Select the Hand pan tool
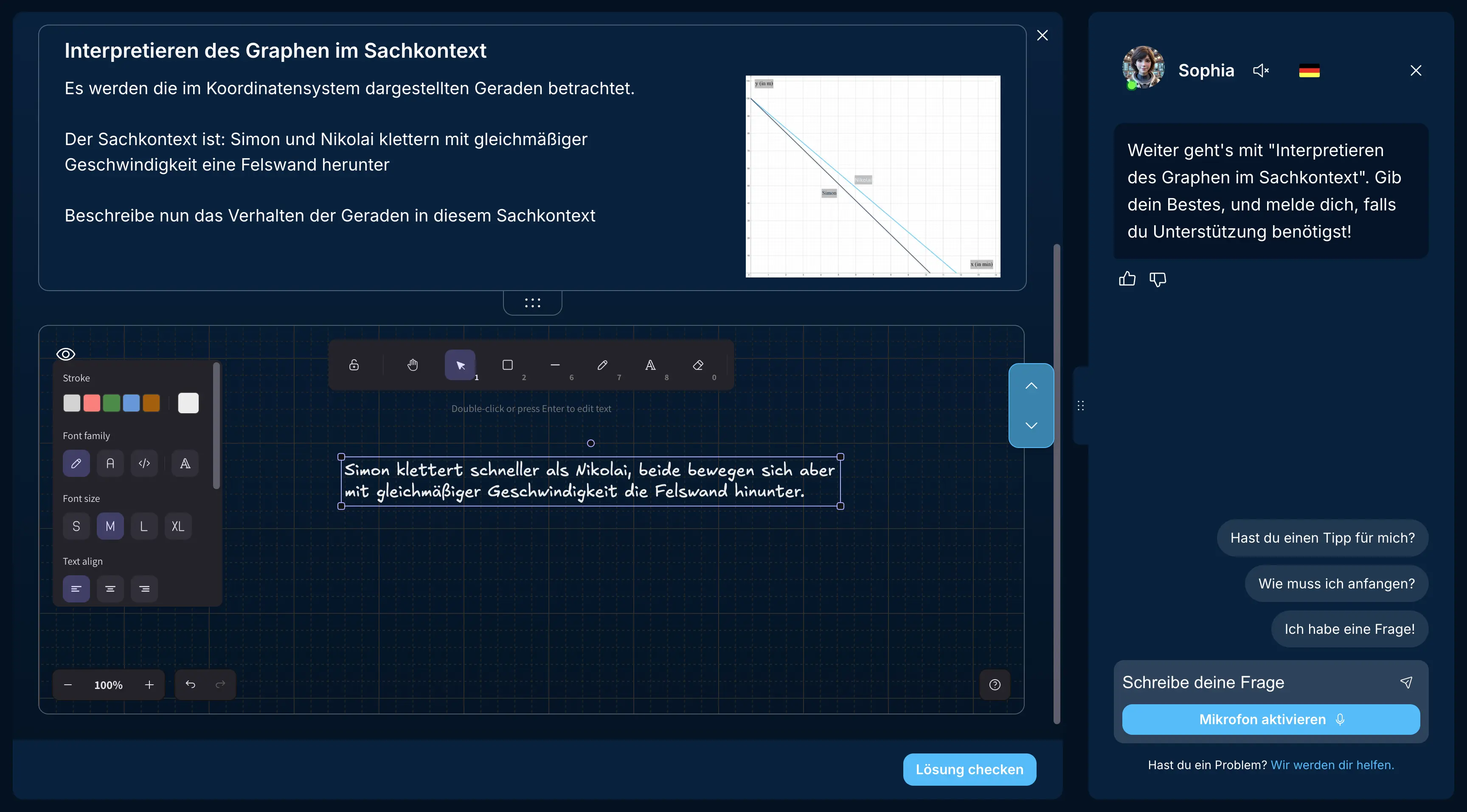 [413, 365]
